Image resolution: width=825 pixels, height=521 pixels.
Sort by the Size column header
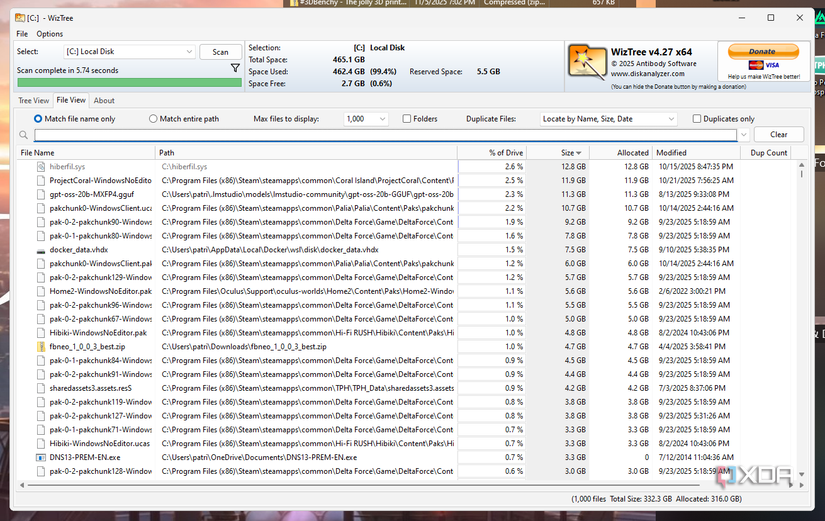[x=558, y=153]
